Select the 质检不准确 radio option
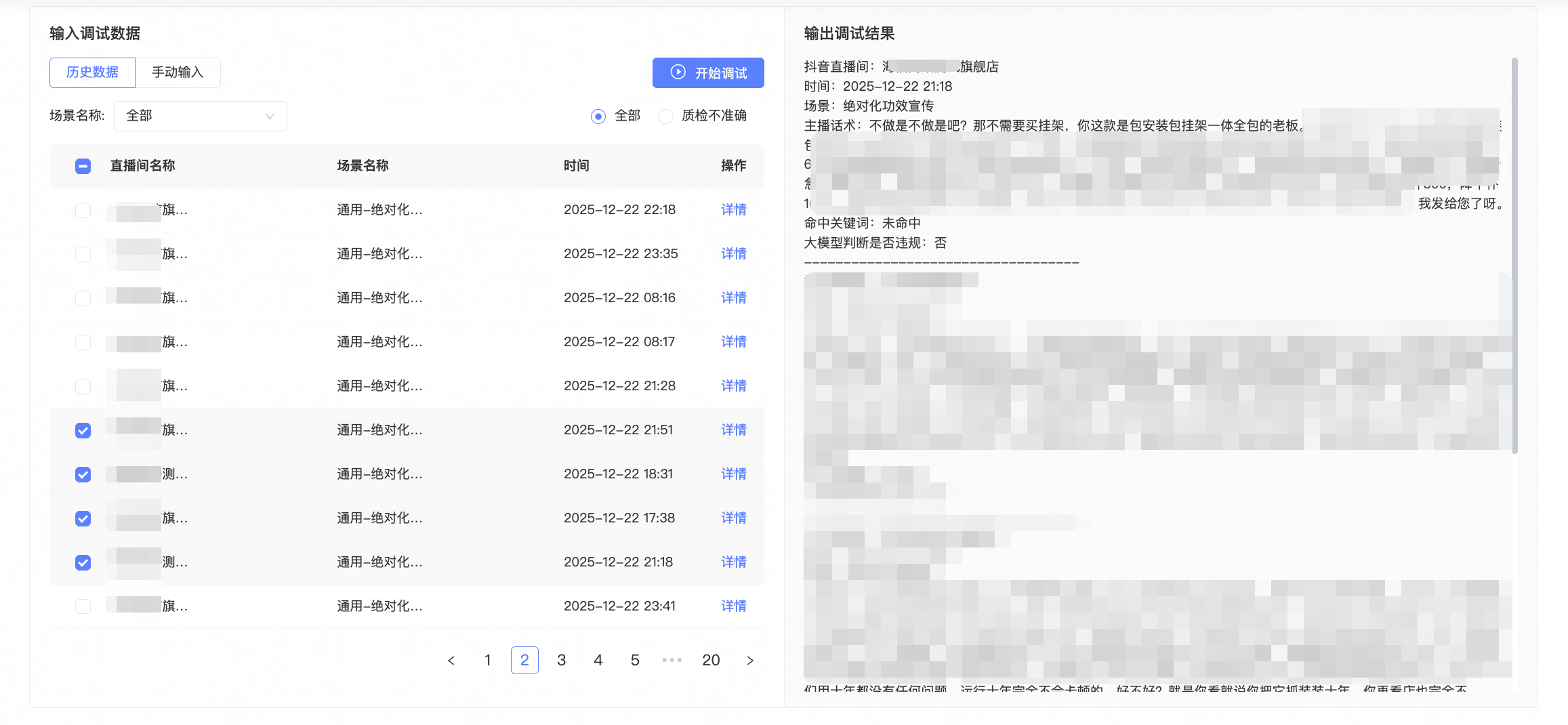This screenshot has width=1568, height=725. 665,117
